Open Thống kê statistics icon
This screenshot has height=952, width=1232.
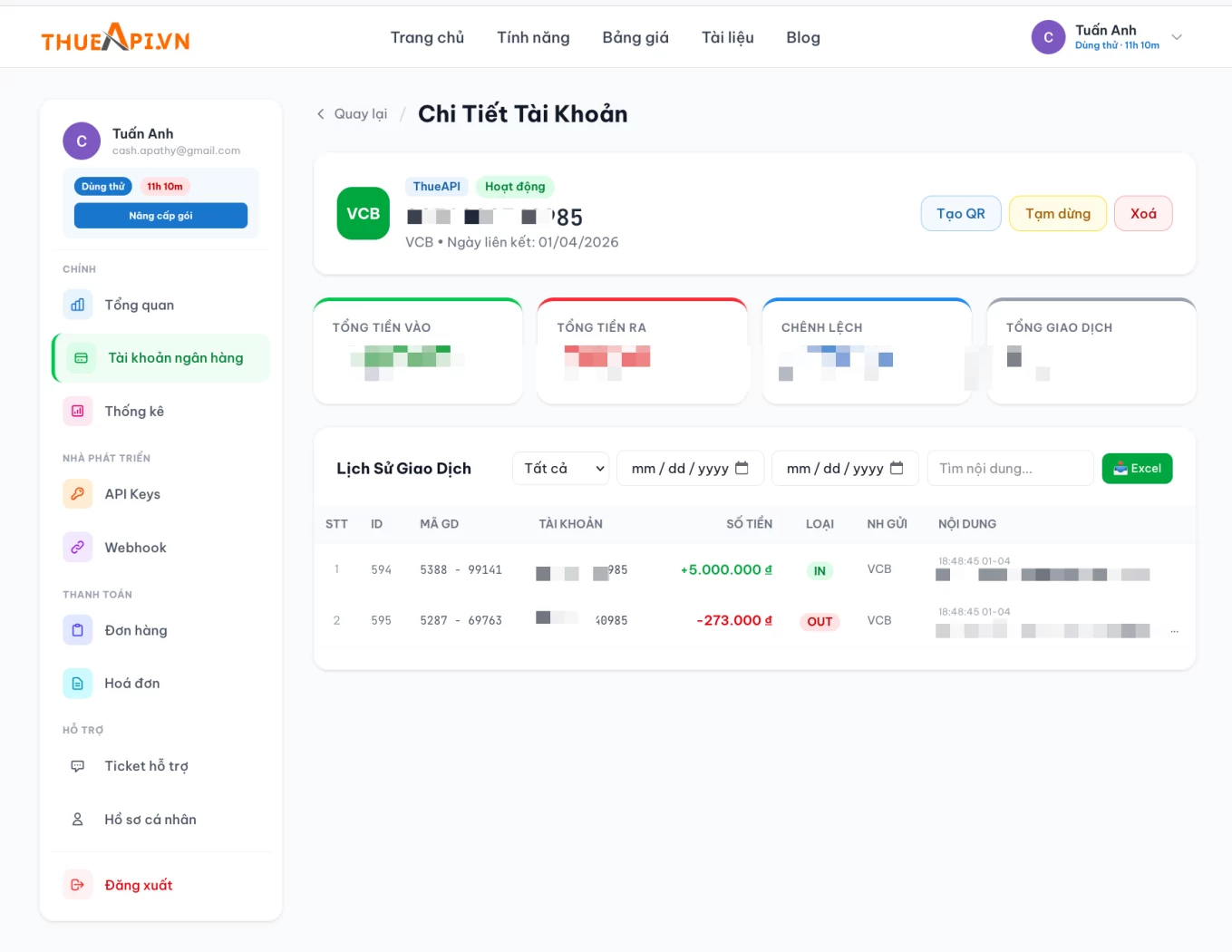78,411
